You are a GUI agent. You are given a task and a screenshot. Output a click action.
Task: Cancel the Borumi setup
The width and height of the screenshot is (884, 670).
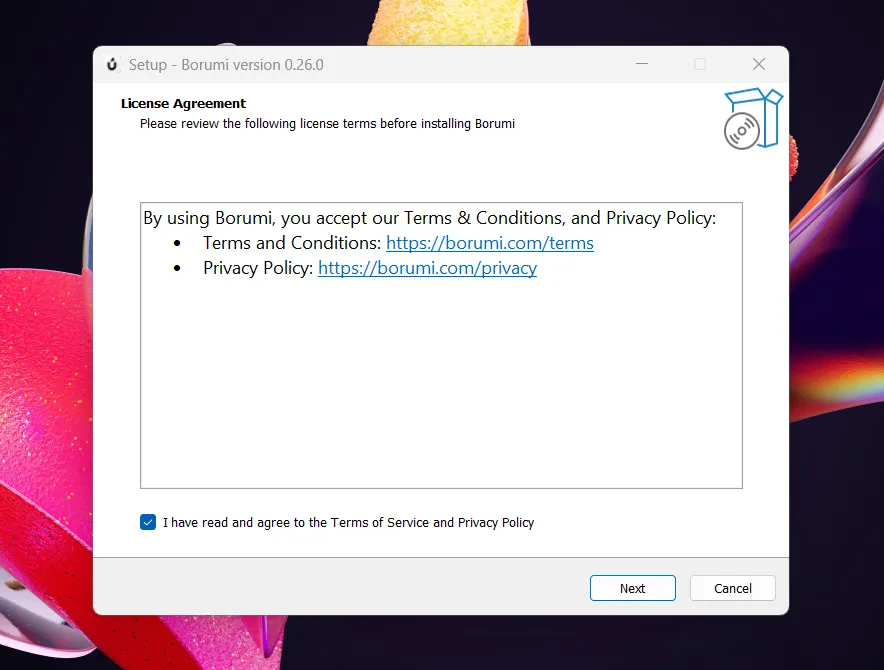732,588
